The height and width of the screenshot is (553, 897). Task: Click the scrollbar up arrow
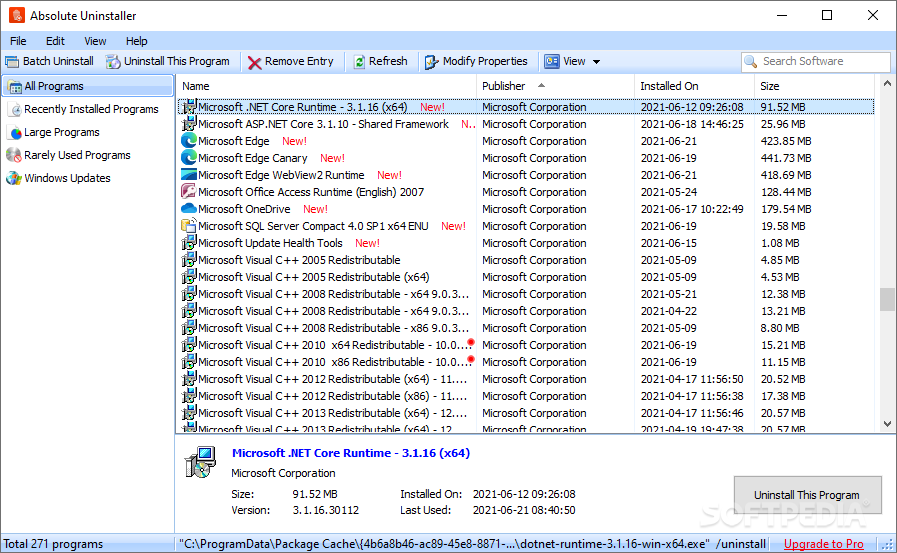point(887,83)
